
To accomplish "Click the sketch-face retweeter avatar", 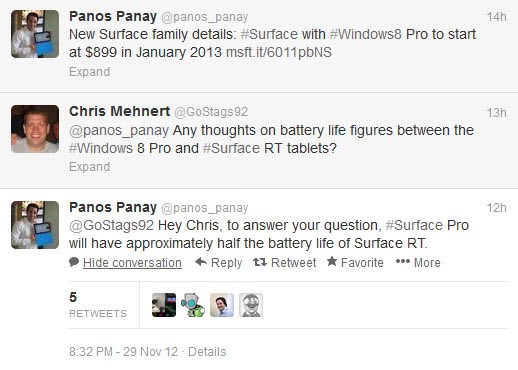I will pyautogui.click(x=251, y=305).
